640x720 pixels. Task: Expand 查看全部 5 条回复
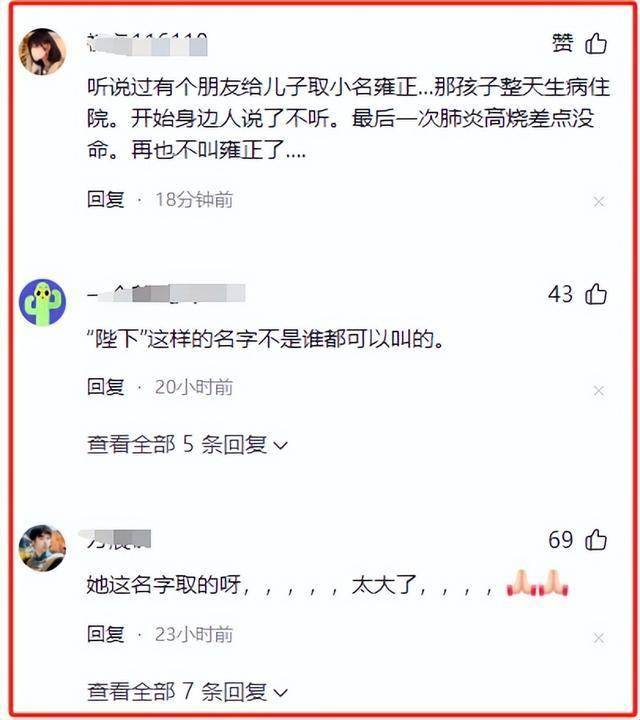pyautogui.click(x=187, y=444)
